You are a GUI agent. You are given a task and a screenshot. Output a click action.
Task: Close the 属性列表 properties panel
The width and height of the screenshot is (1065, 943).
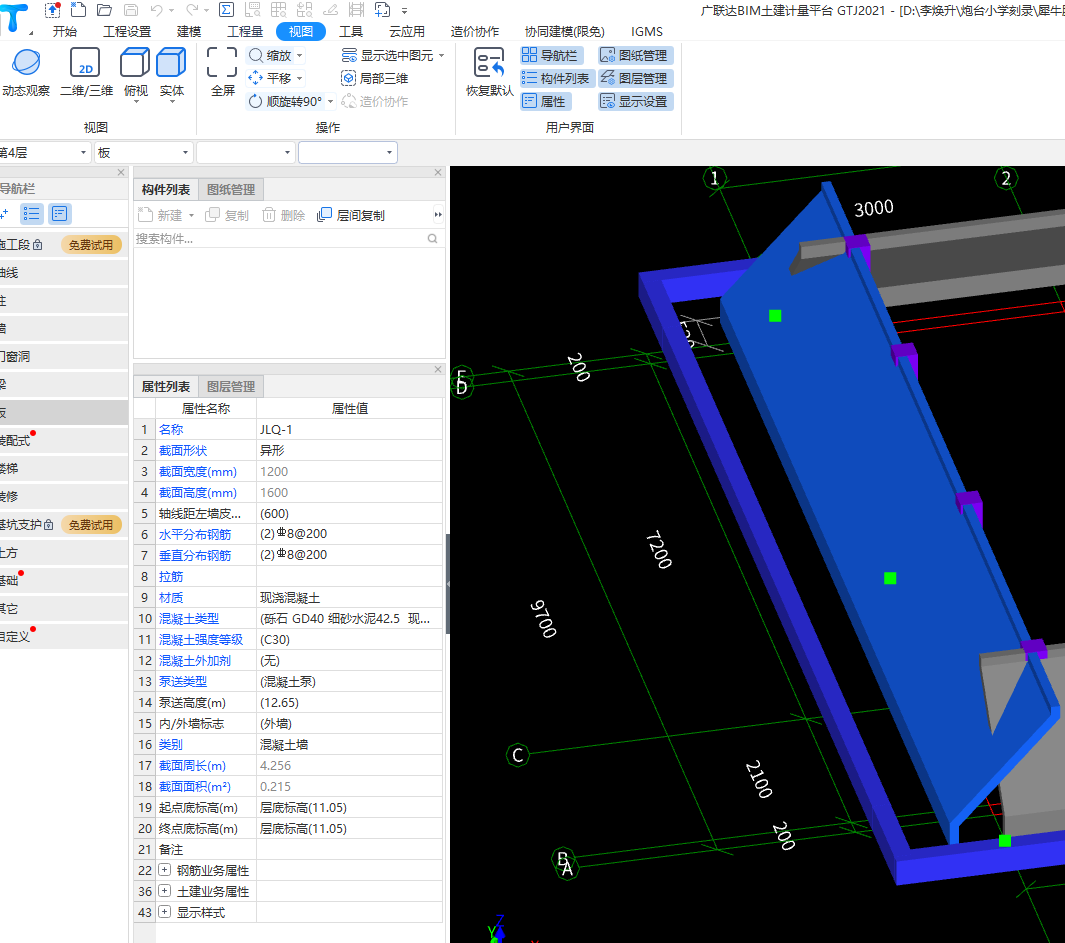coord(438,370)
